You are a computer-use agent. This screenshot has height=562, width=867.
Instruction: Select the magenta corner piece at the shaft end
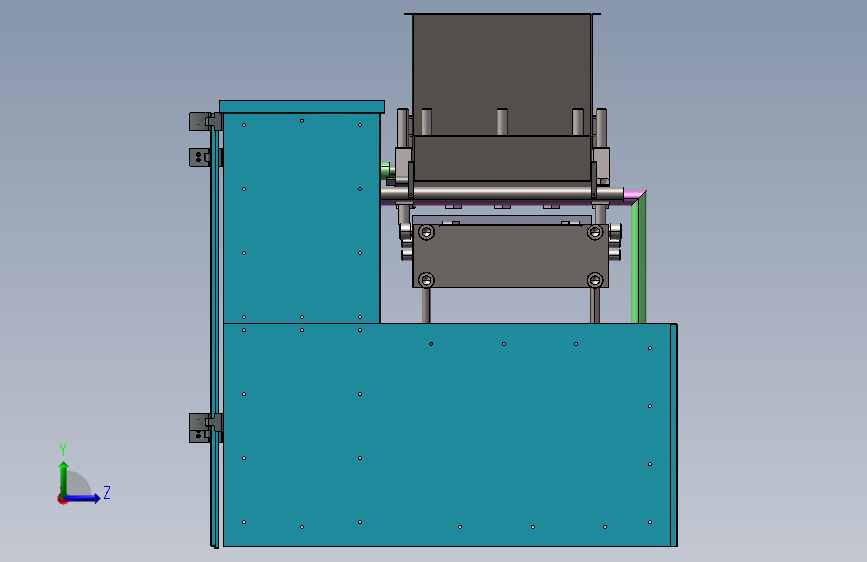tap(634, 196)
